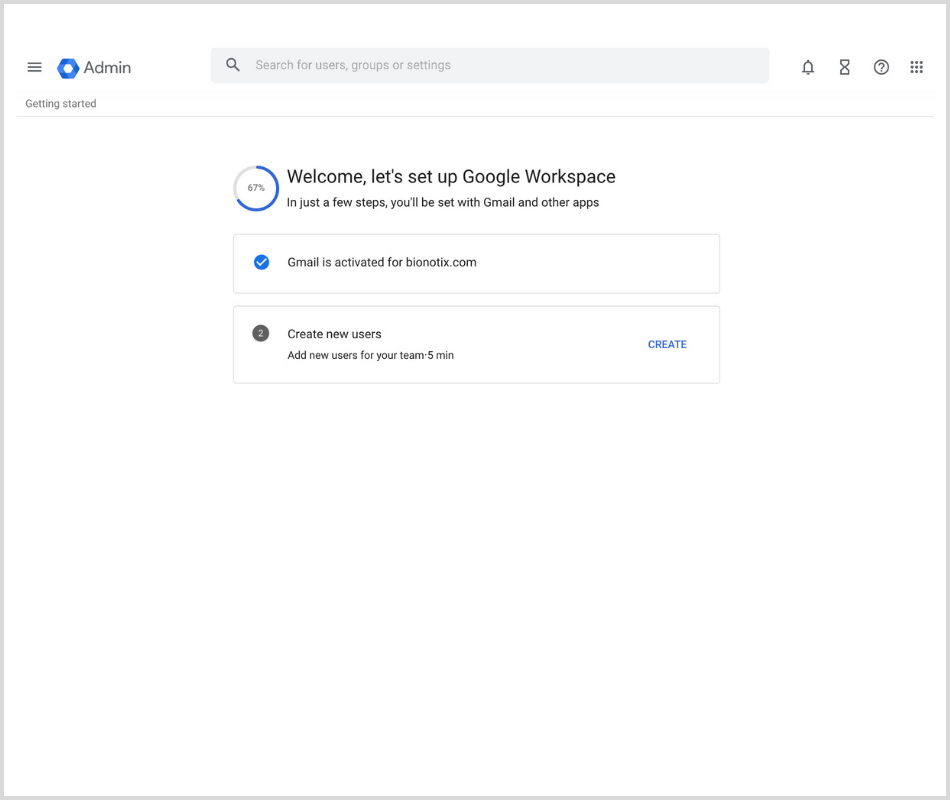The image size is (950, 800).
Task: Open the main hamburger menu
Action: (35, 67)
